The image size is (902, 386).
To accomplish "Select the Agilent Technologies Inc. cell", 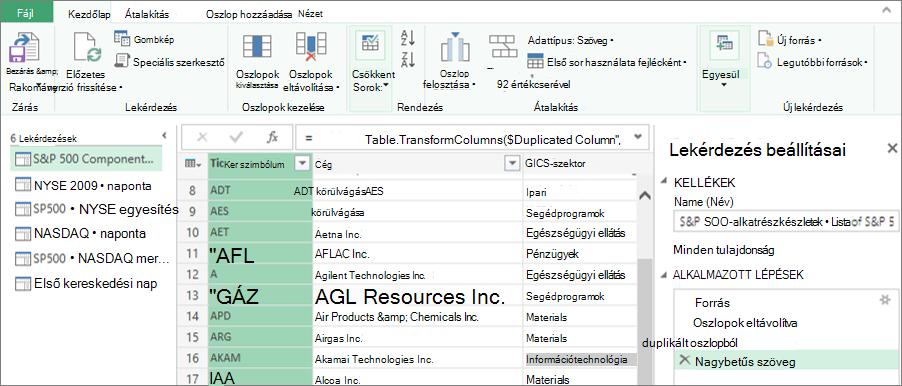I will [417, 276].
